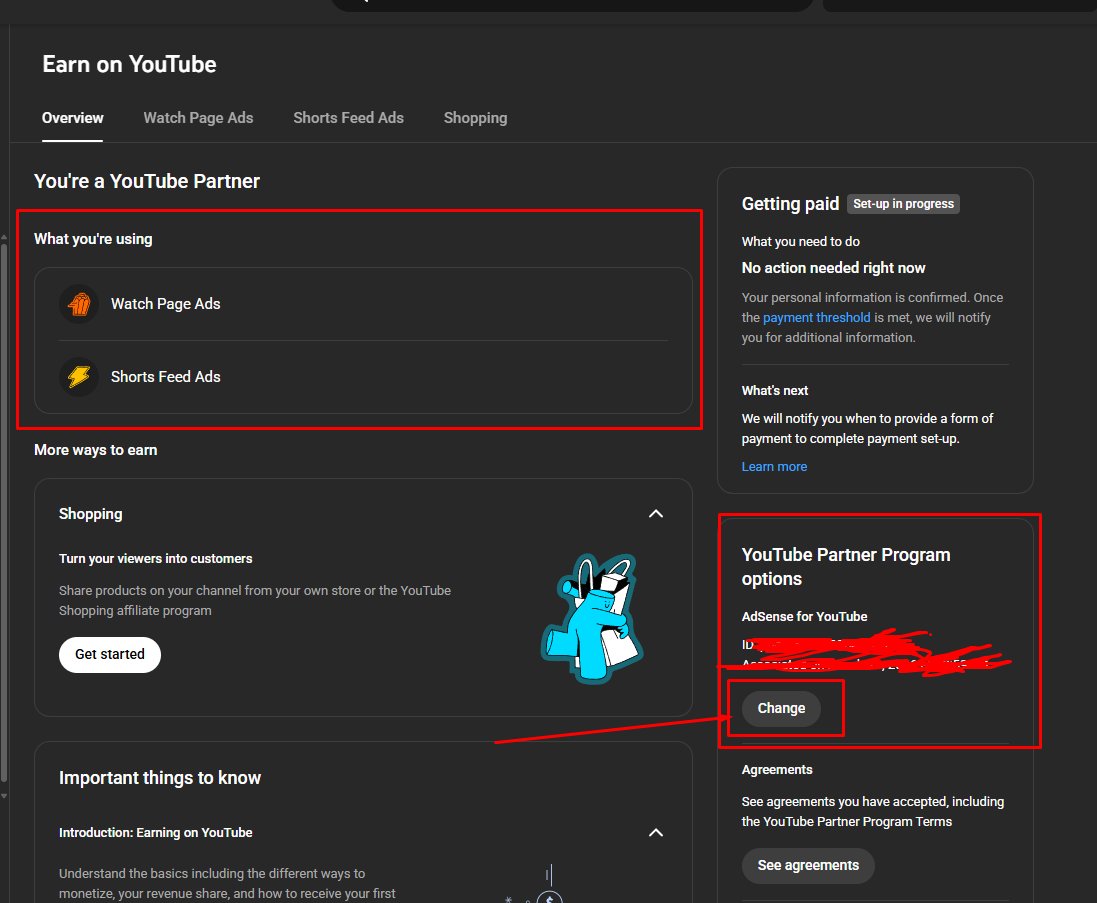Open the Watch Page Ads row
The height and width of the screenshot is (903, 1097).
pyautogui.click(x=363, y=304)
